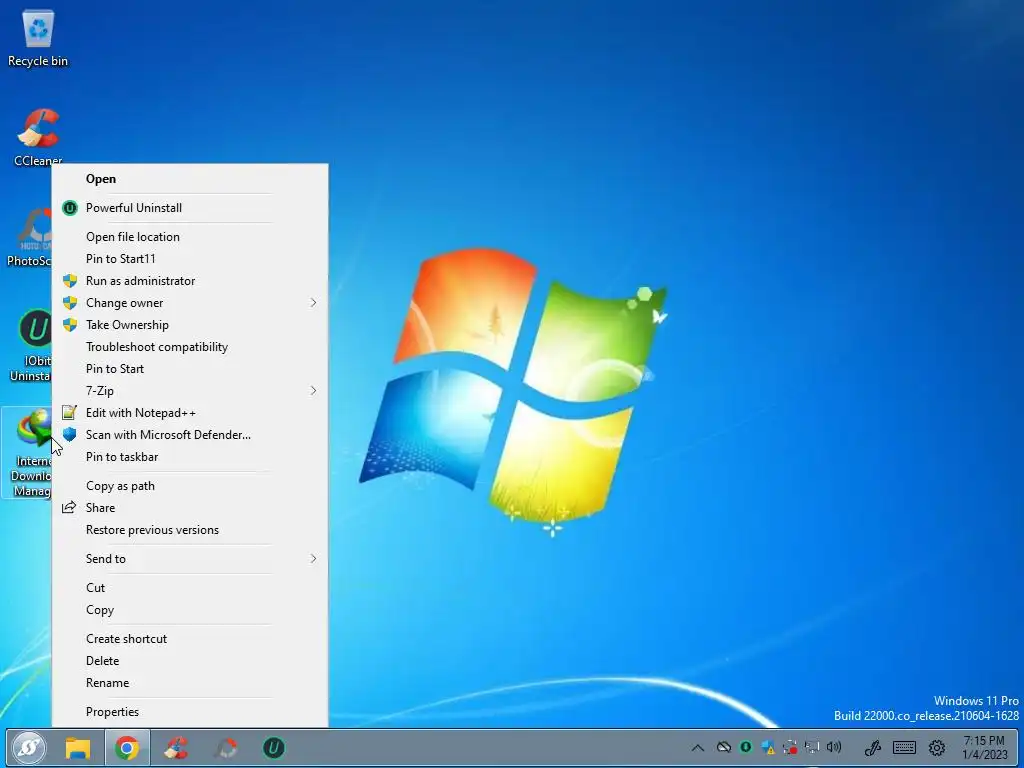This screenshot has width=1024, height=768.
Task: Choose Rename in the context menu
Action: [189, 683]
